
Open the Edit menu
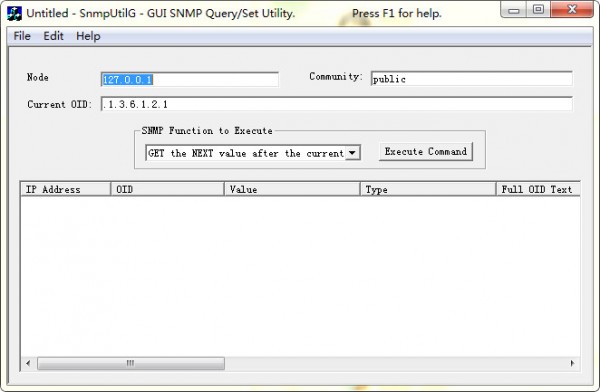click(x=53, y=36)
